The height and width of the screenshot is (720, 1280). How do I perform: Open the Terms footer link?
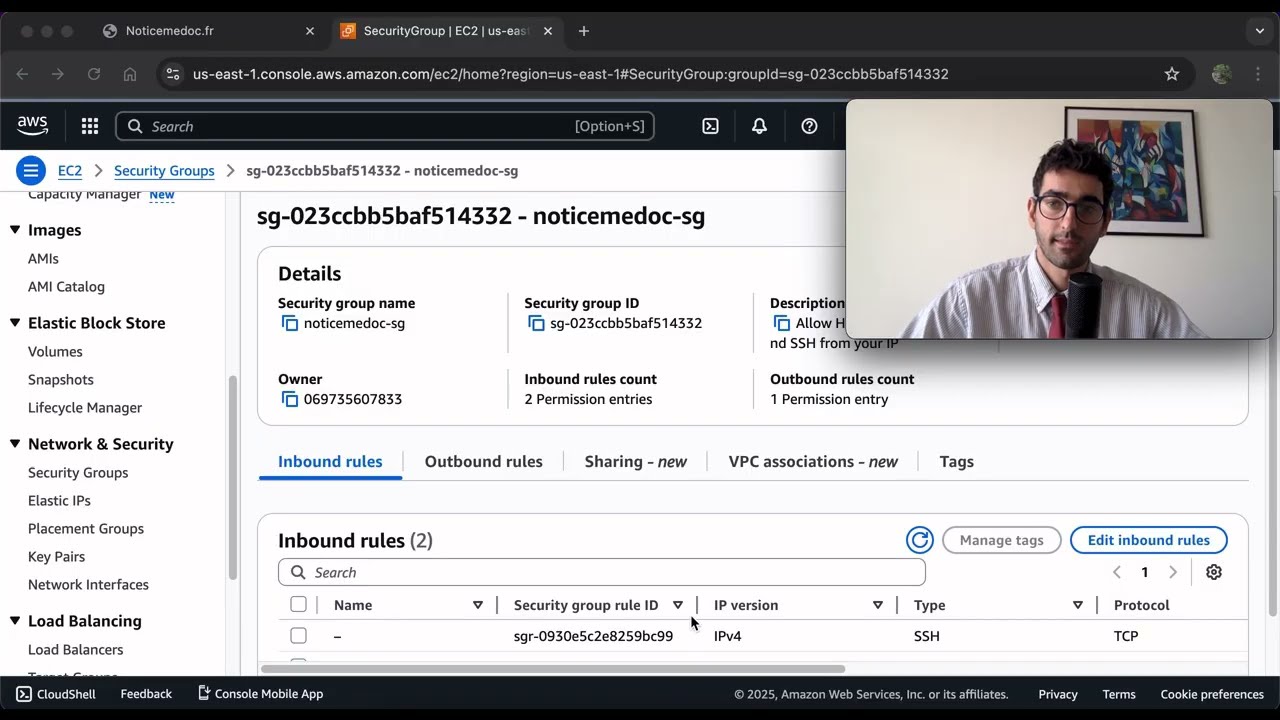pos(1119,694)
